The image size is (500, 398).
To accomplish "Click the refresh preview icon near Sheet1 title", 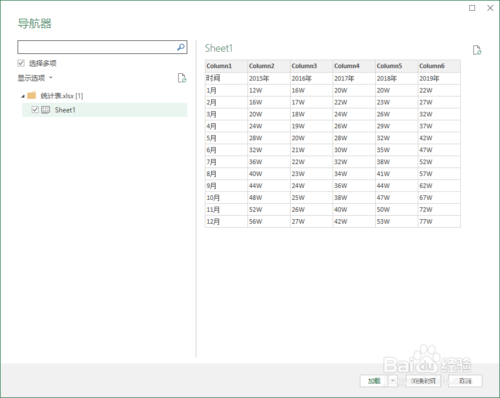I will [x=477, y=50].
